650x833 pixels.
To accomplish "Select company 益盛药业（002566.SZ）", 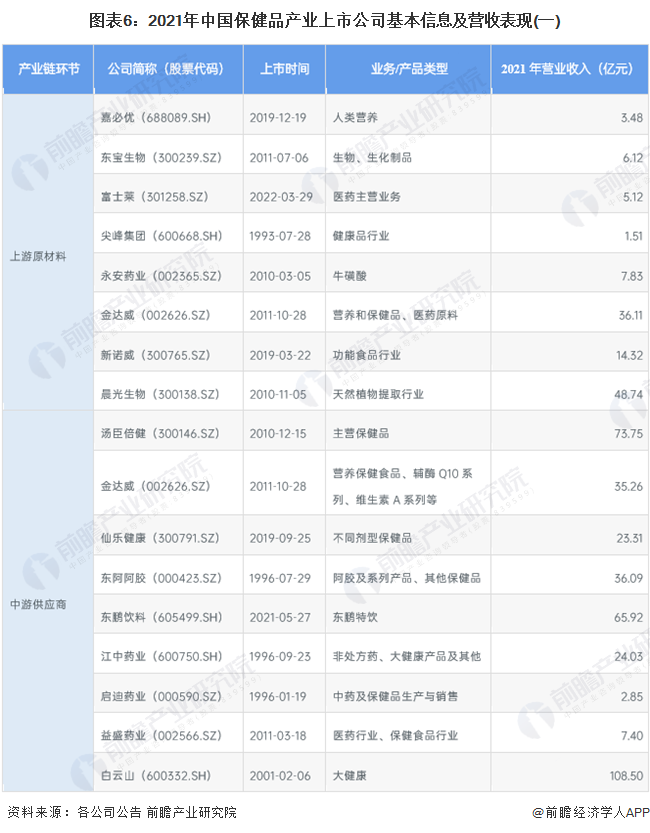I will click(161, 736).
